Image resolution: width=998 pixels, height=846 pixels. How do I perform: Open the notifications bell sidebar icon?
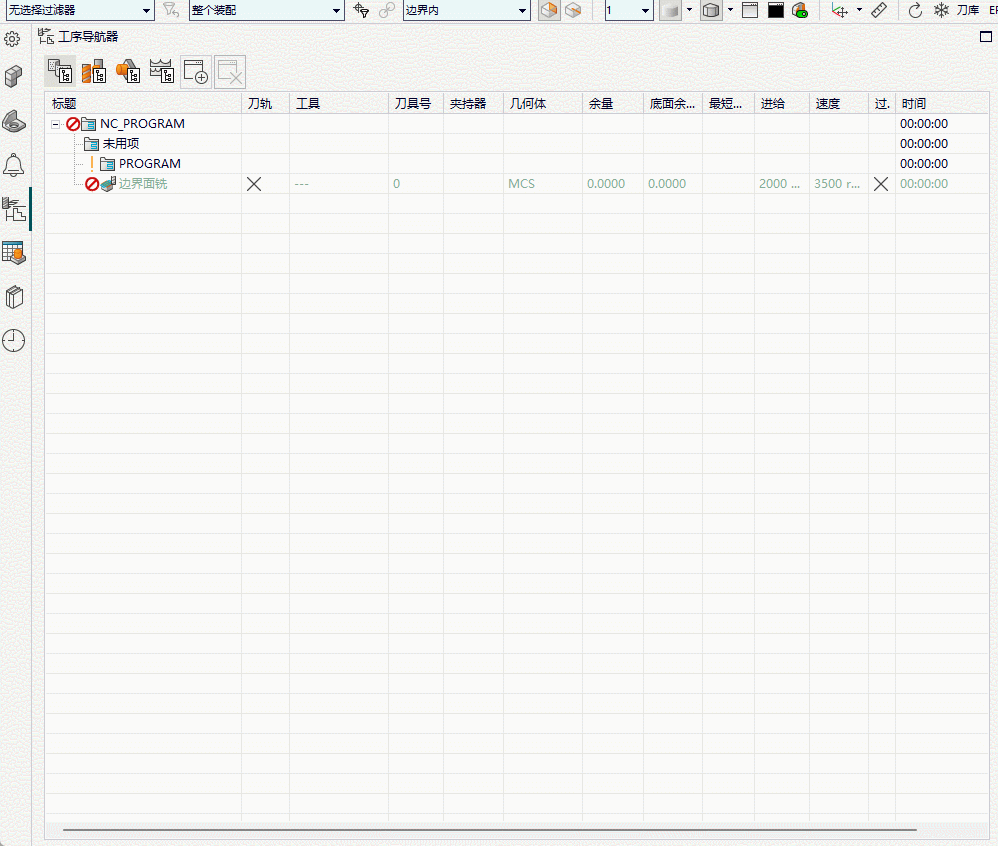(13, 165)
